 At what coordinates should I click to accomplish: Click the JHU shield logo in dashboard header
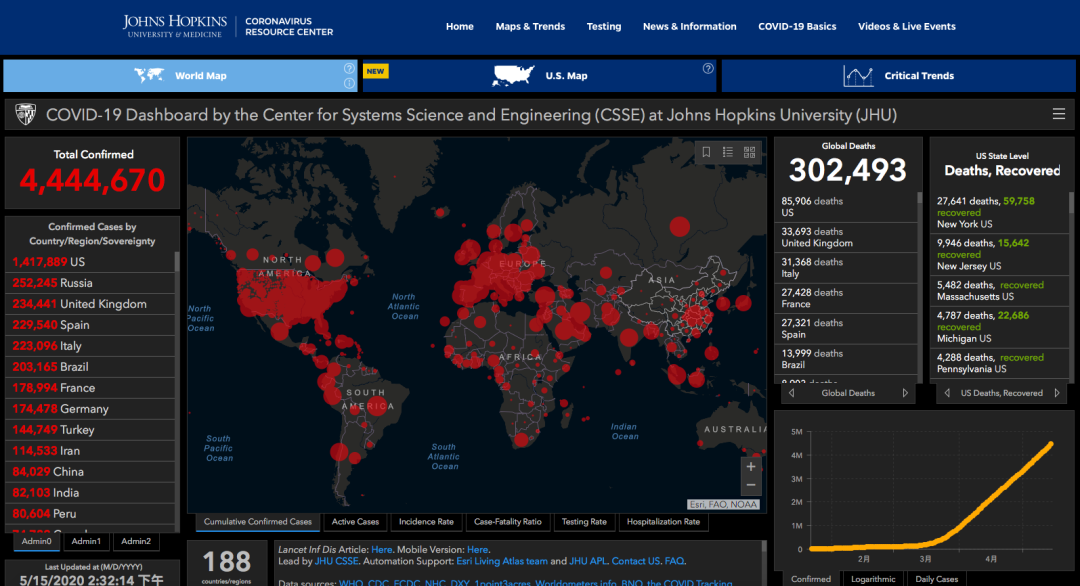coord(25,114)
